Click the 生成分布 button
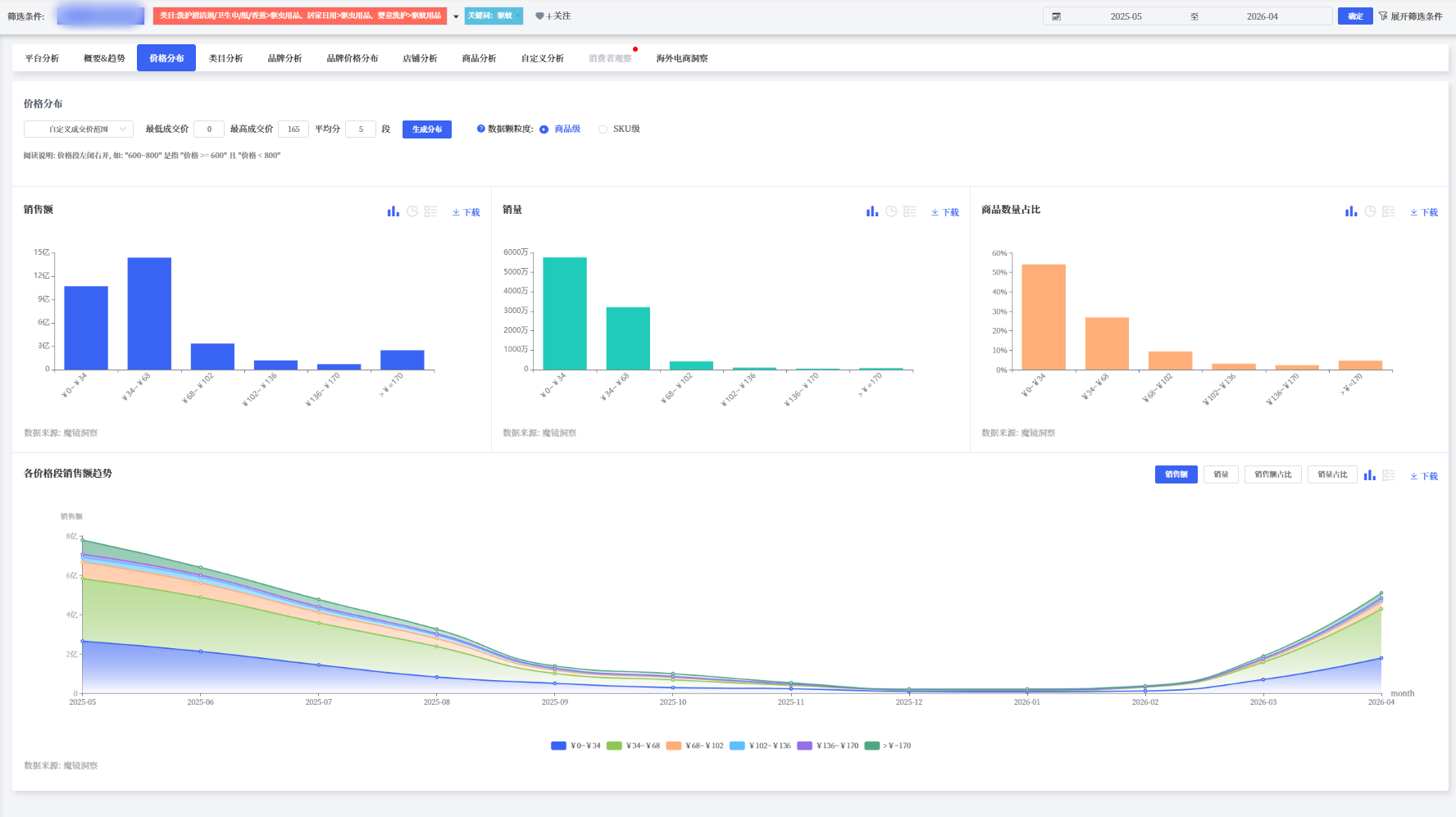The width and height of the screenshot is (1456, 817). (x=427, y=129)
